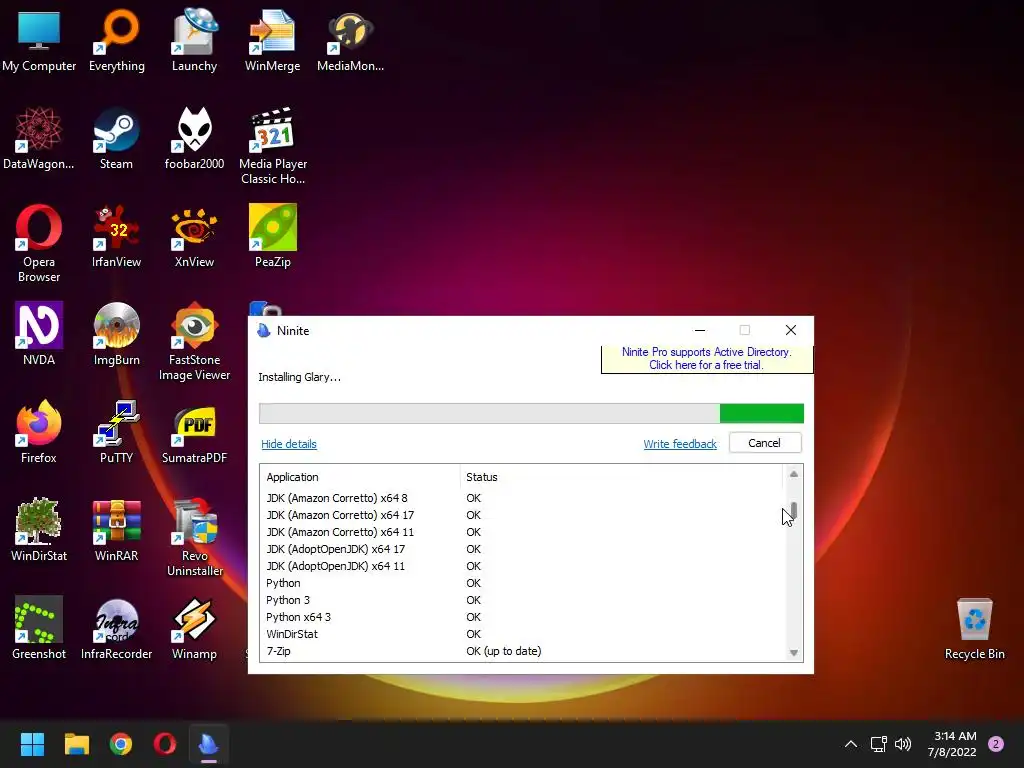Select the PuTTY desktop shortcut
This screenshot has width=1024, height=768.
tap(116, 432)
